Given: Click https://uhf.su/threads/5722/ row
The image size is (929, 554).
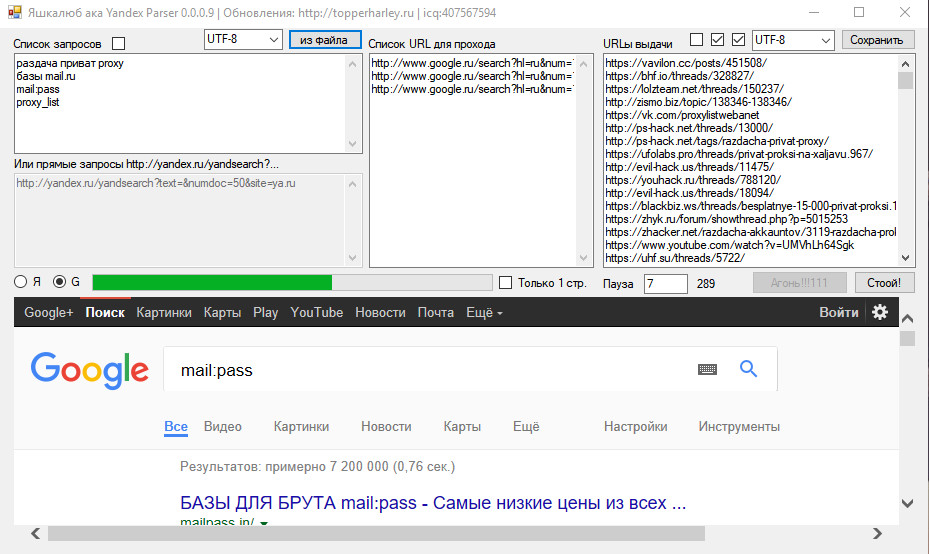Looking at the screenshot, I should (675, 258).
